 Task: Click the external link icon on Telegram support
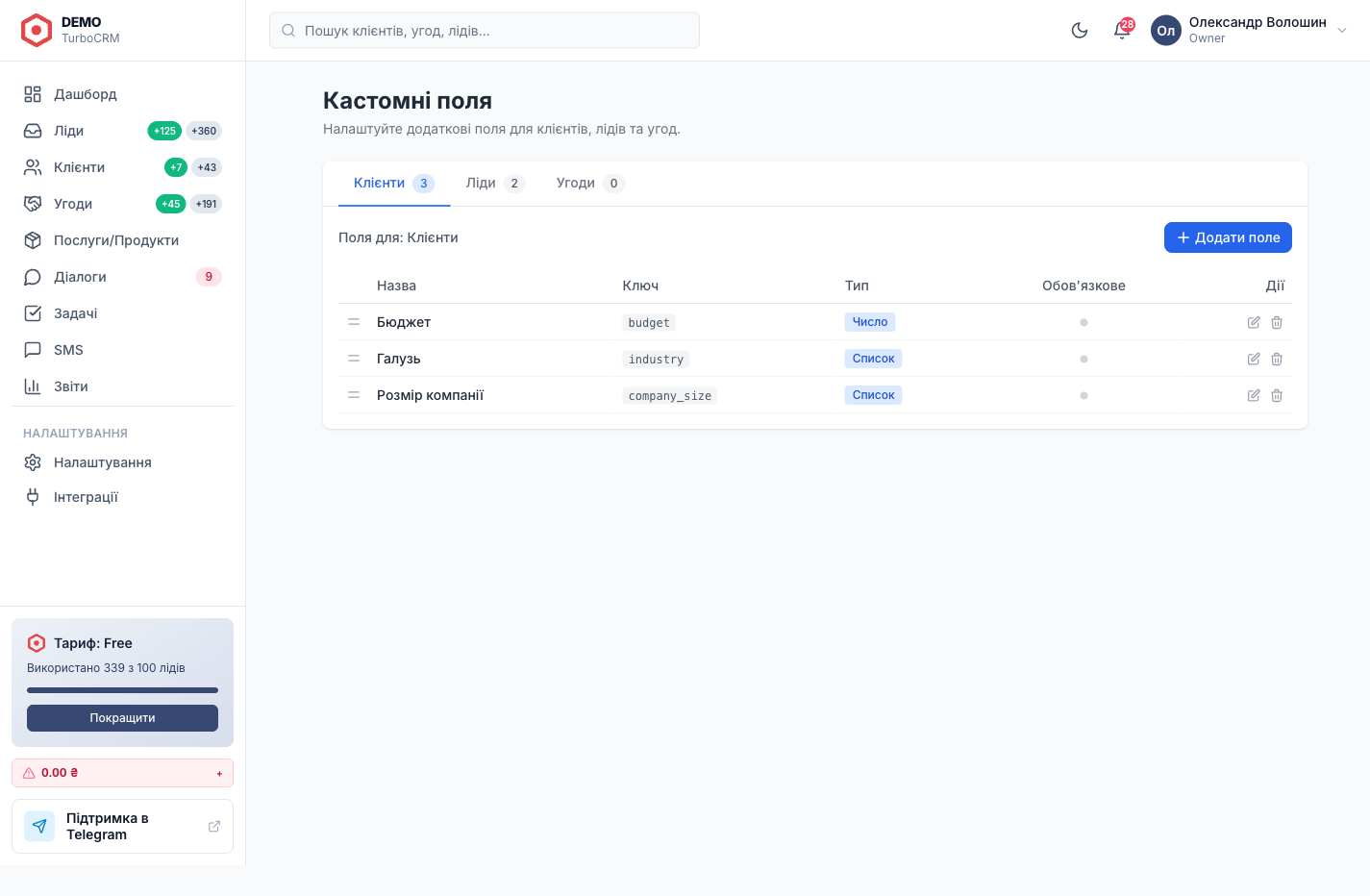(214, 826)
